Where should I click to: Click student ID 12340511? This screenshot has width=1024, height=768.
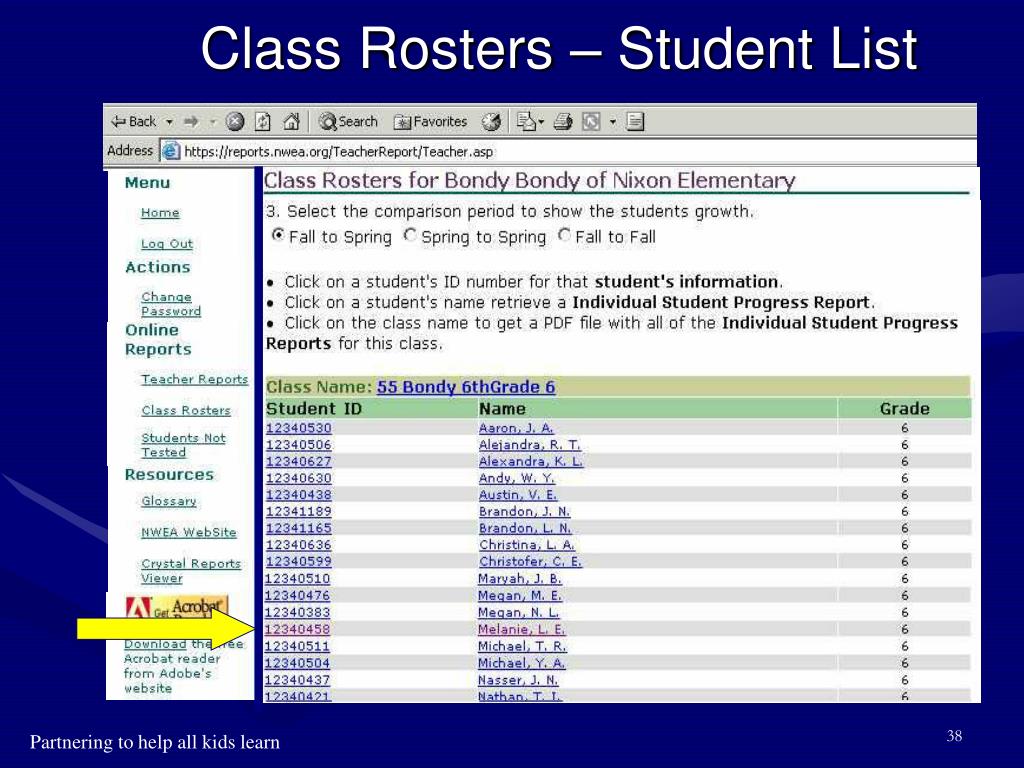click(x=297, y=647)
